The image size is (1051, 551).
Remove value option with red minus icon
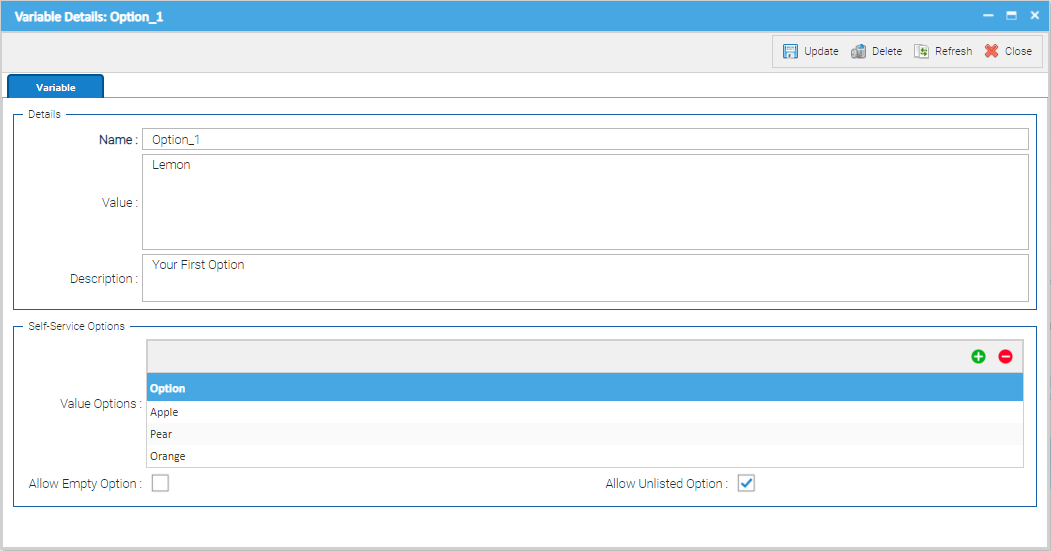pyautogui.click(x=1005, y=357)
